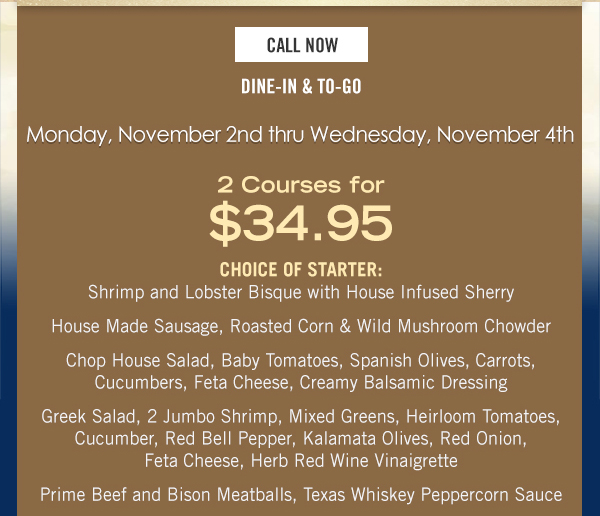Click the Kalamata Olives, Red Onion line
Screen dimensions: 600x516
(300, 439)
